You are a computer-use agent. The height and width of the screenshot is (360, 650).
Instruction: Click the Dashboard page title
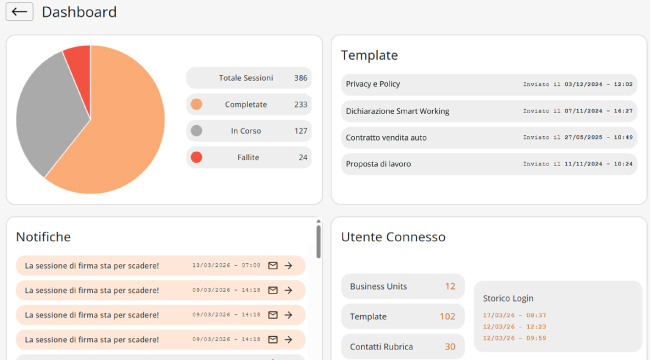pyautogui.click(x=79, y=12)
